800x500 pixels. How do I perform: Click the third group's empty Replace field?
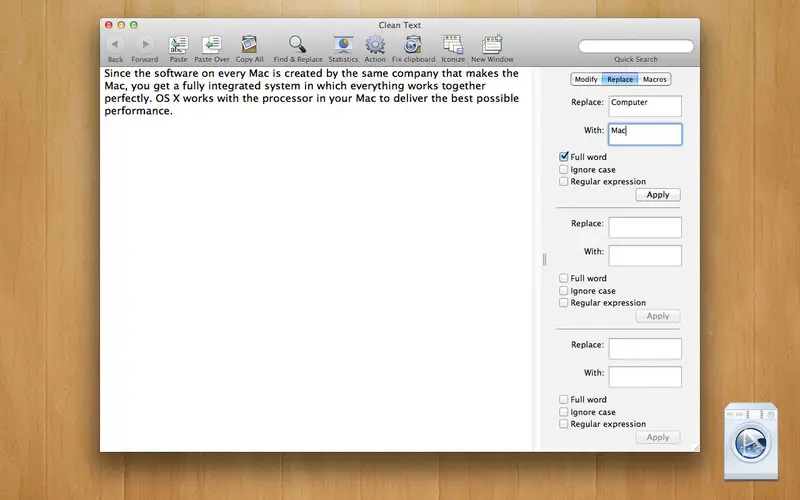[x=645, y=349]
